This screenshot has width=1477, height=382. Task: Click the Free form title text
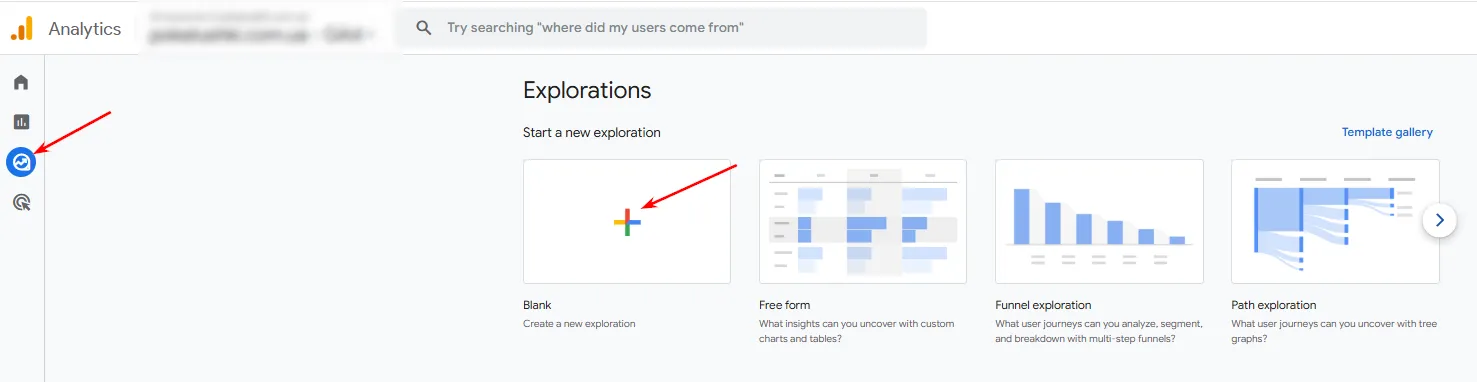point(785,305)
